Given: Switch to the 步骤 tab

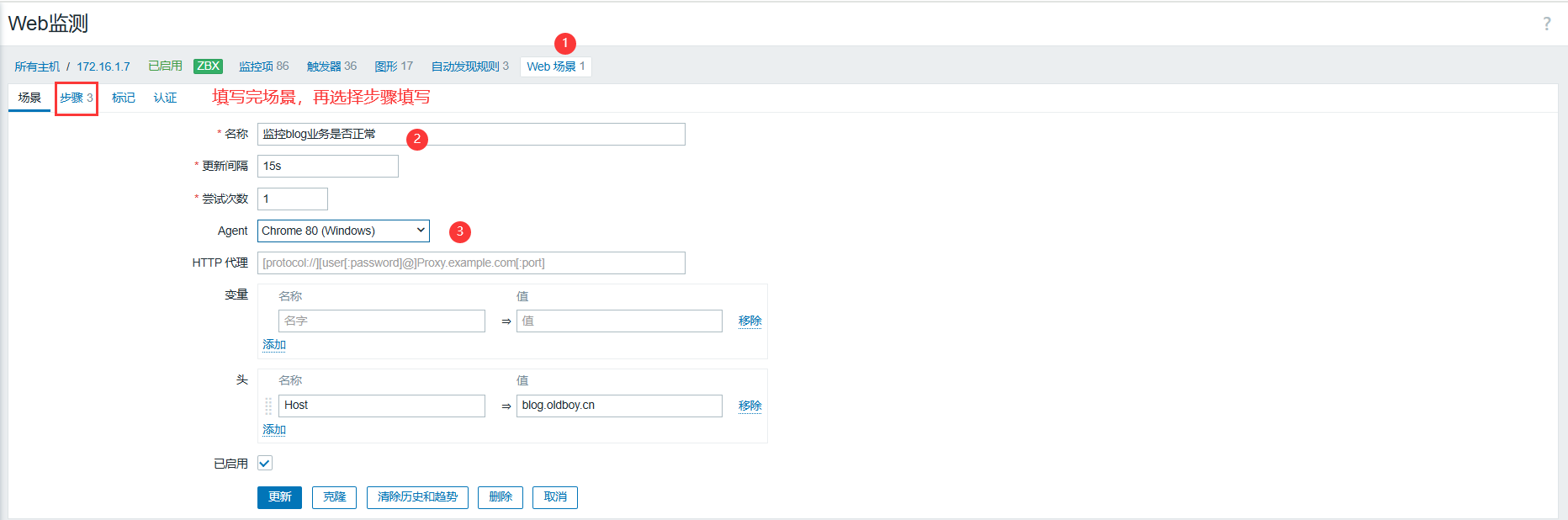Looking at the screenshot, I should point(76,98).
